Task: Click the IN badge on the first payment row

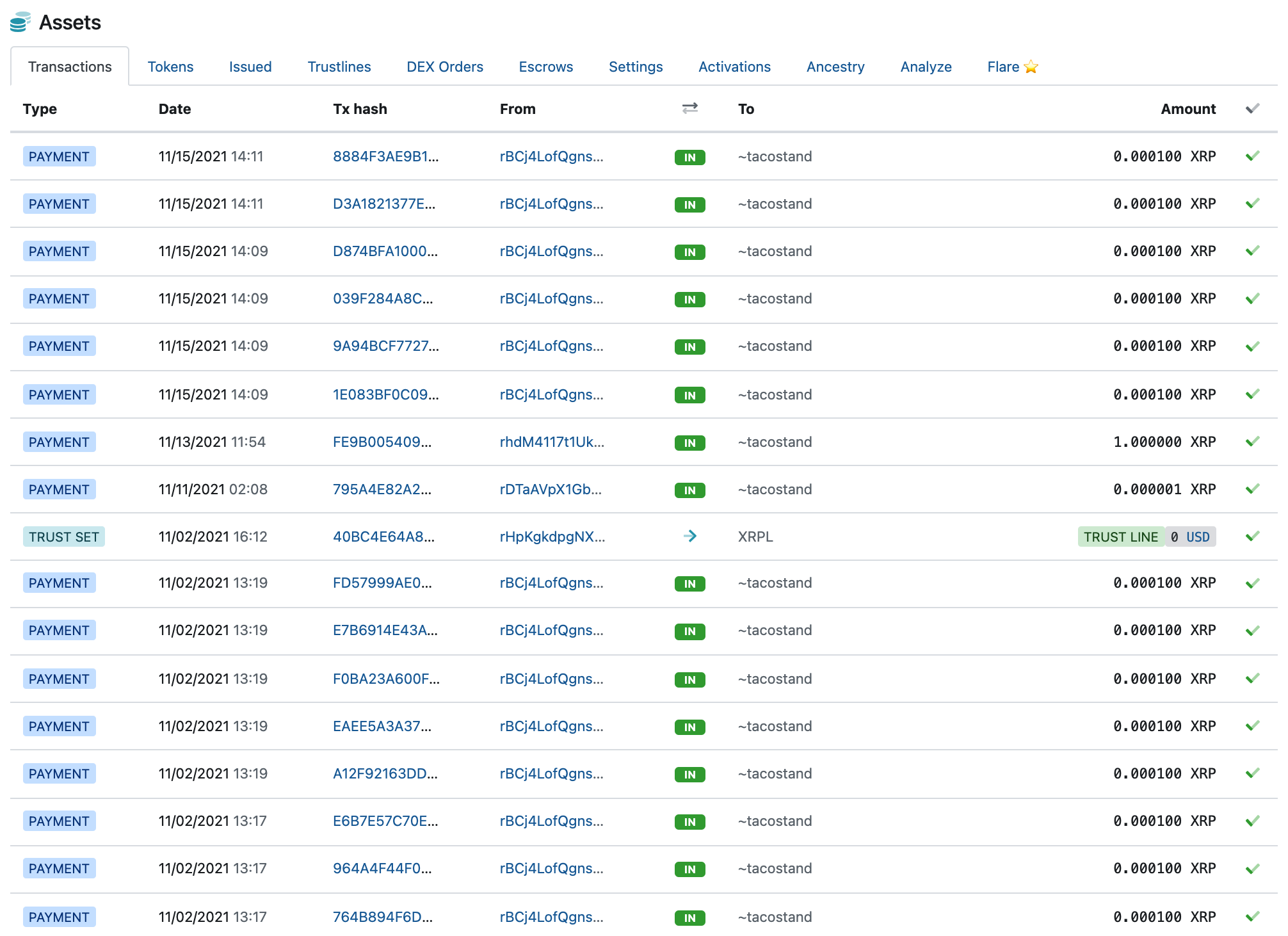Action: (689, 157)
